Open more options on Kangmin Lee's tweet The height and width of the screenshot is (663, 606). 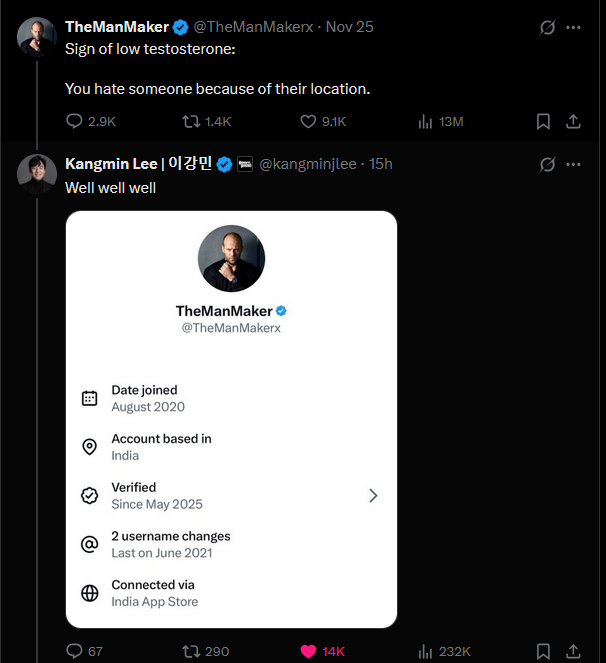(x=573, y=164)
